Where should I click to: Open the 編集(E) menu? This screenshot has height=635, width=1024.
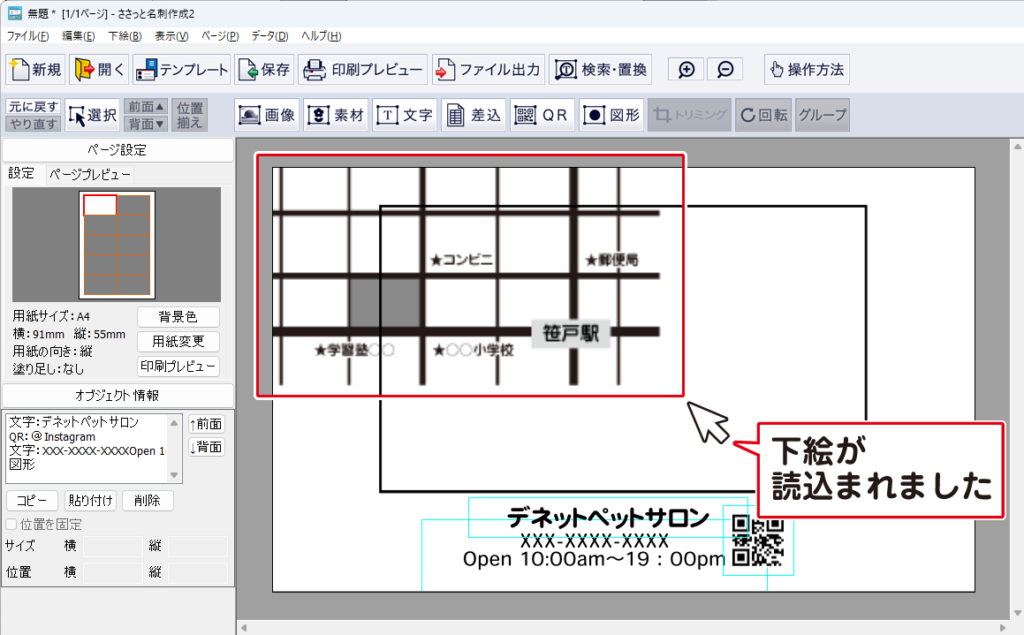(x=78, y=36)
